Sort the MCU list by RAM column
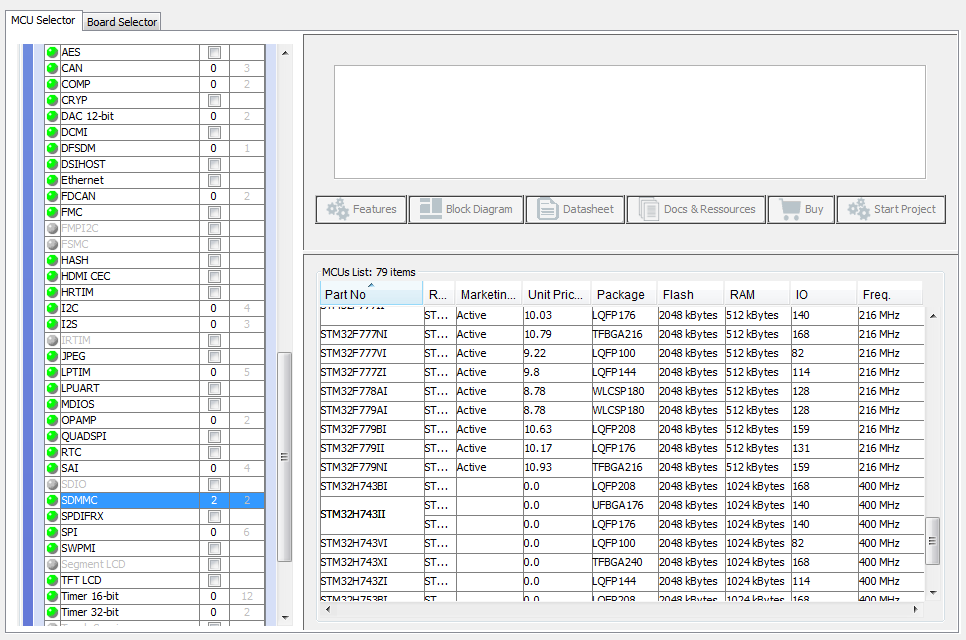Image resolution: width=966 pixels, height=640 pixels. pyautogui.click(x=757, y=294)
